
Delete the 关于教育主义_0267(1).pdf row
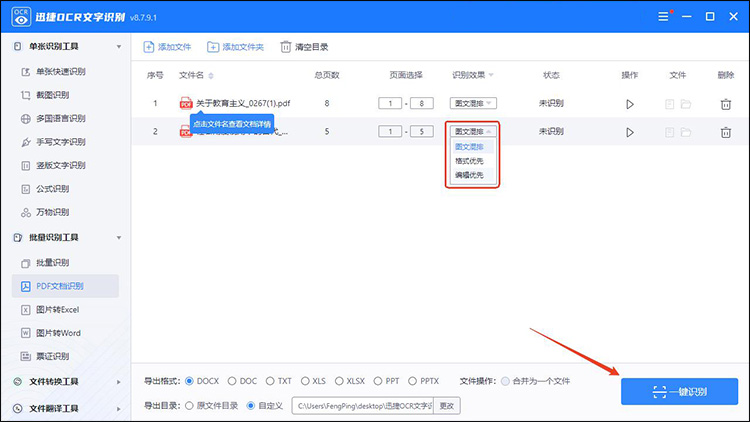(726, 104)
